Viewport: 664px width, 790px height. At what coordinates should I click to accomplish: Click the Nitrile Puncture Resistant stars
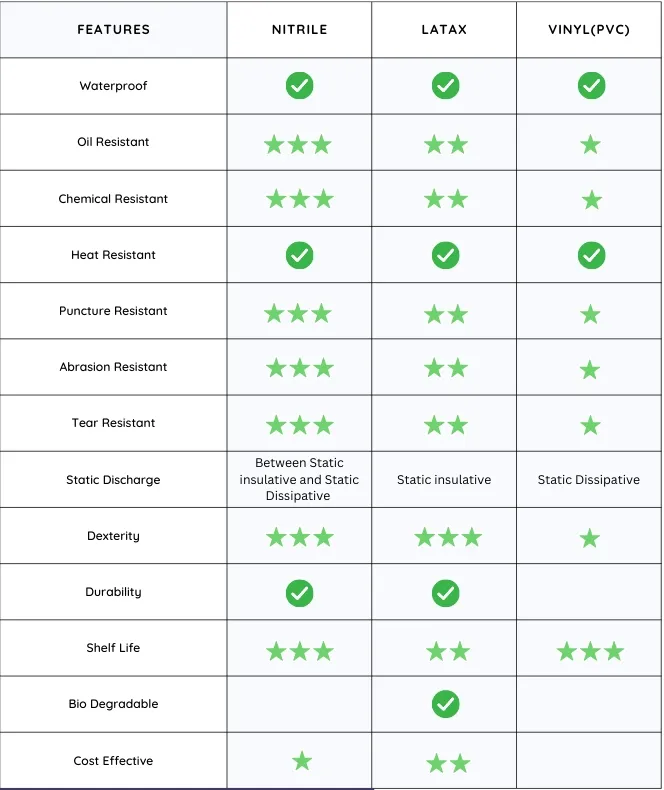(x=298, y=314)
